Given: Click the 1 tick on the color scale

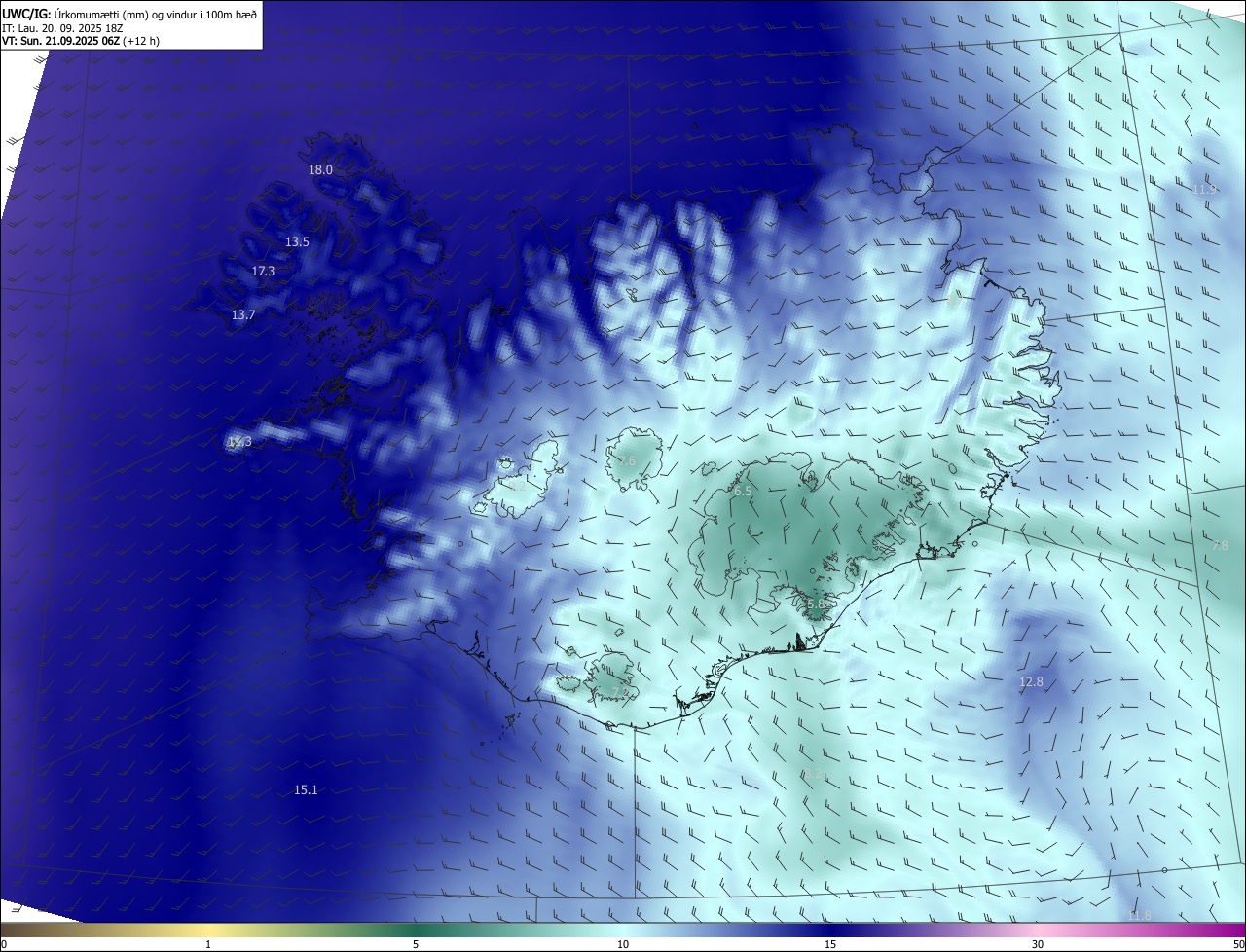Looking at the screenshot, I should pyautogui.click(x=208, y=944).
